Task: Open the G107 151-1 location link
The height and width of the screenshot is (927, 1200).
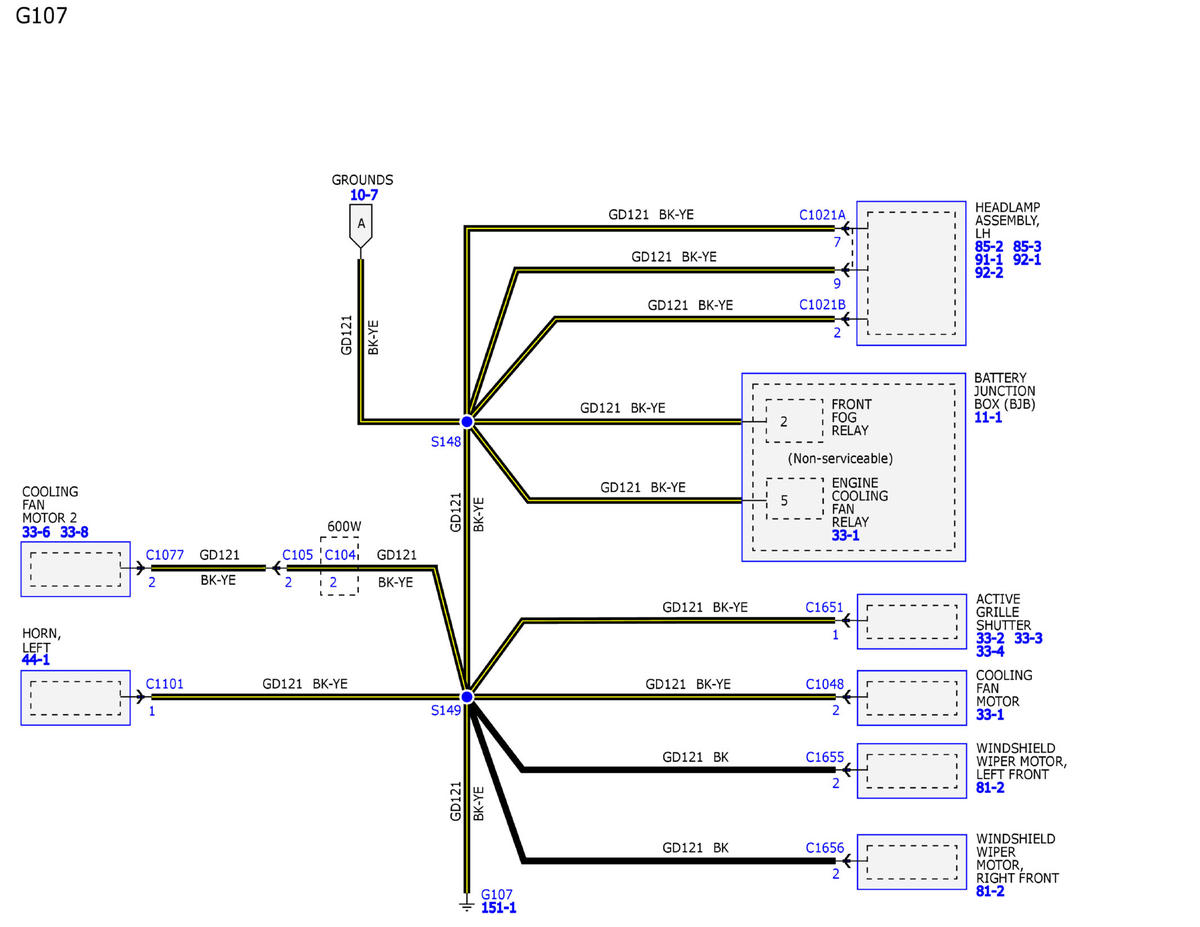Action: click(498, 908)
